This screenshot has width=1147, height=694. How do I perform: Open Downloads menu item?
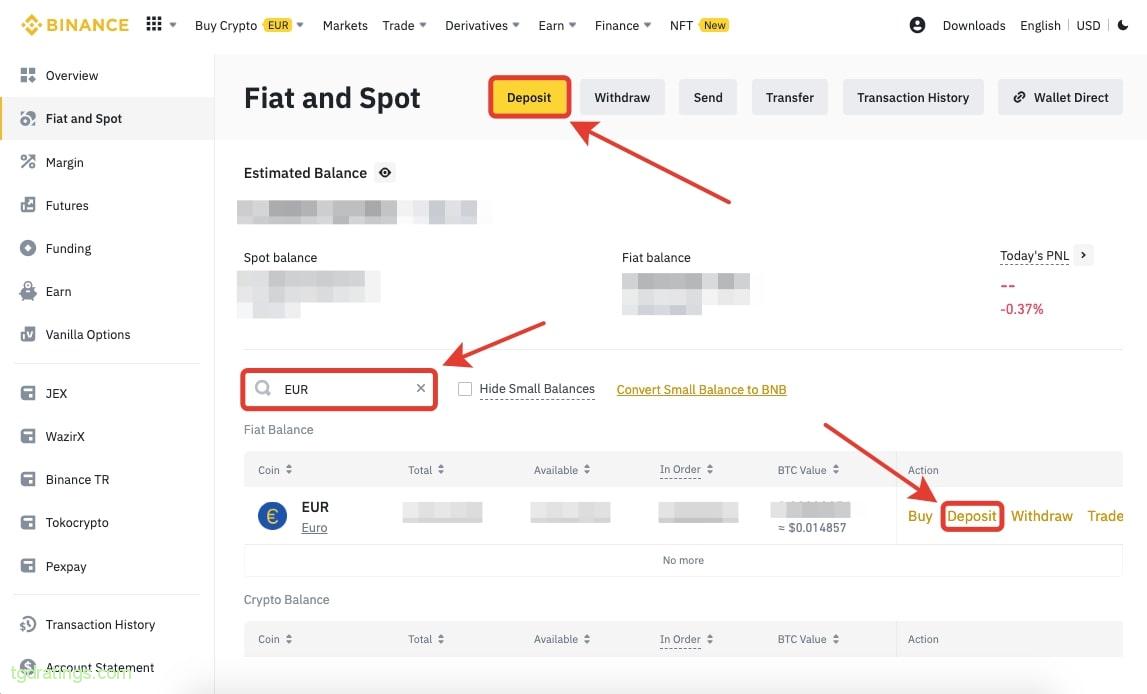tap(974, 25)
